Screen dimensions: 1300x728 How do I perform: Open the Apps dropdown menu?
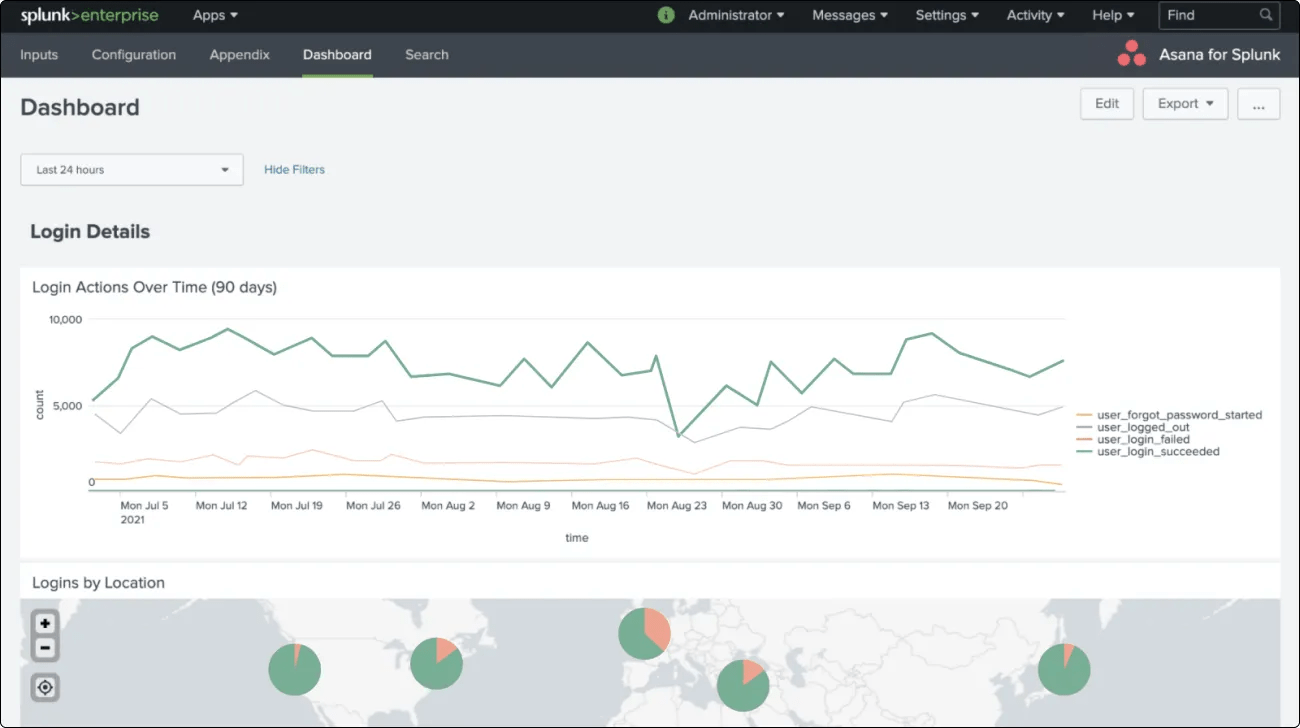[214, 15]
